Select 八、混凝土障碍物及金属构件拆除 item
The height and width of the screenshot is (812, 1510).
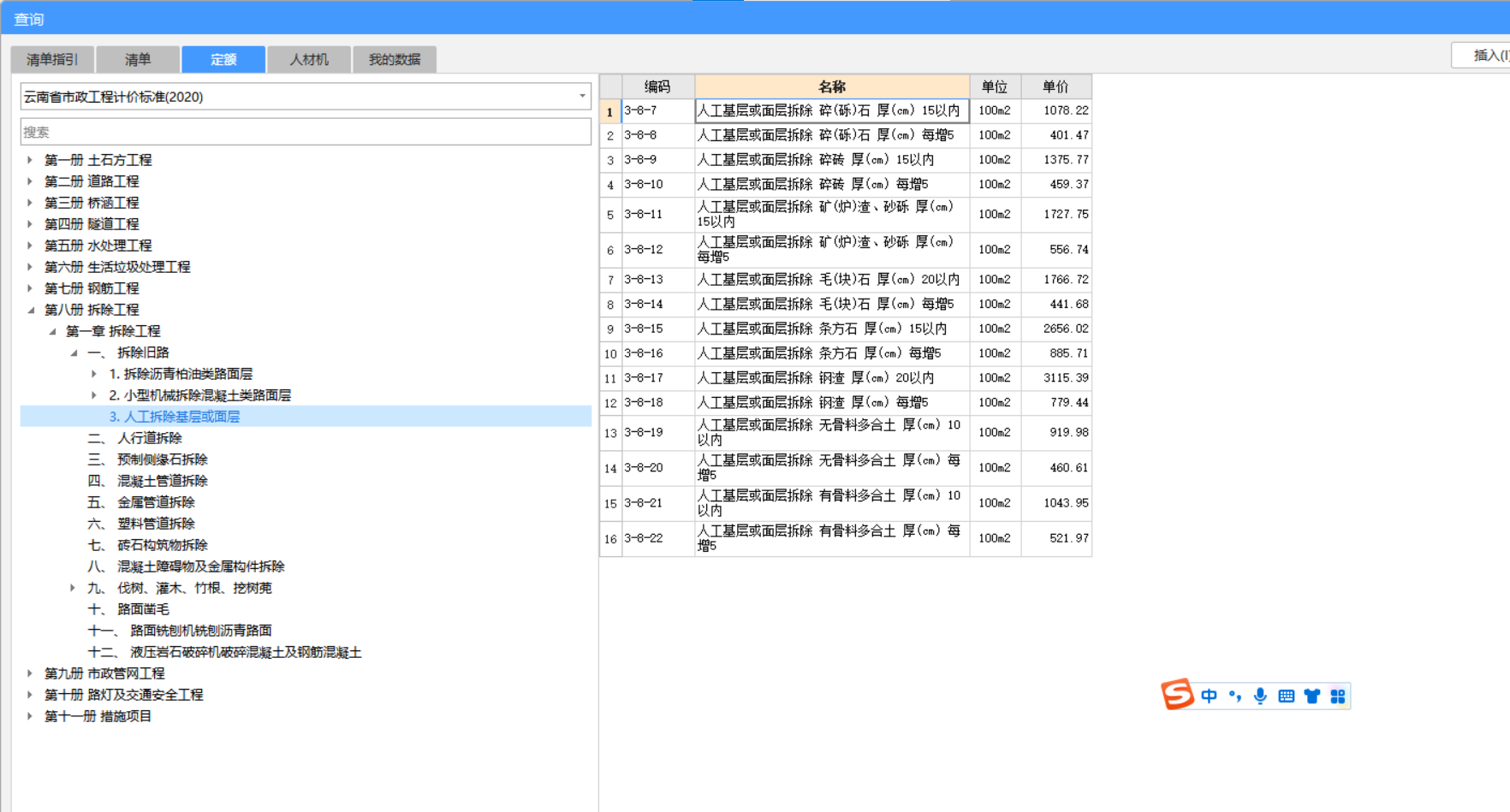187,566
